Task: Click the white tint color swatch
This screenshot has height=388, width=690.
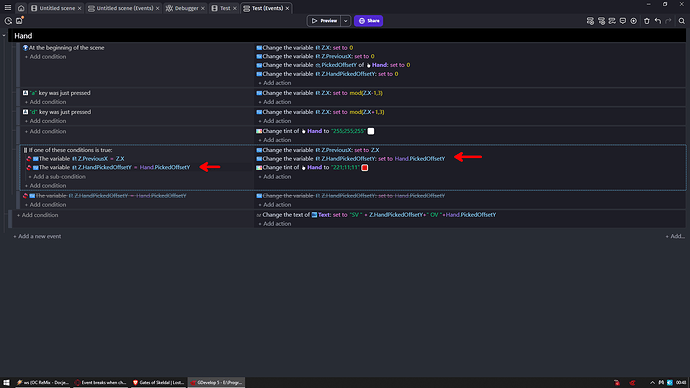Action: 371,131
